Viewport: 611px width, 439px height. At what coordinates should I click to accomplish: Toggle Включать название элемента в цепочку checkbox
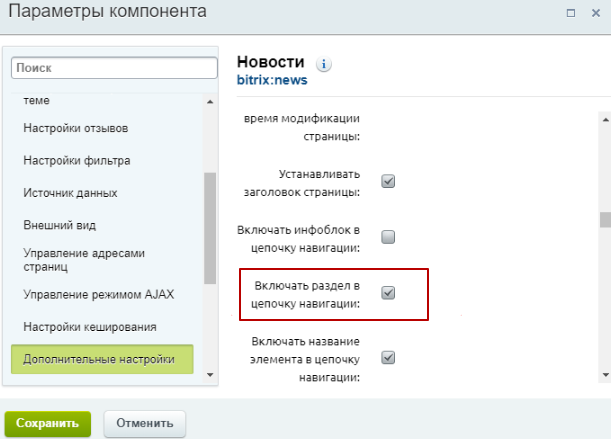pyautogui.click(x=389, y=357)
